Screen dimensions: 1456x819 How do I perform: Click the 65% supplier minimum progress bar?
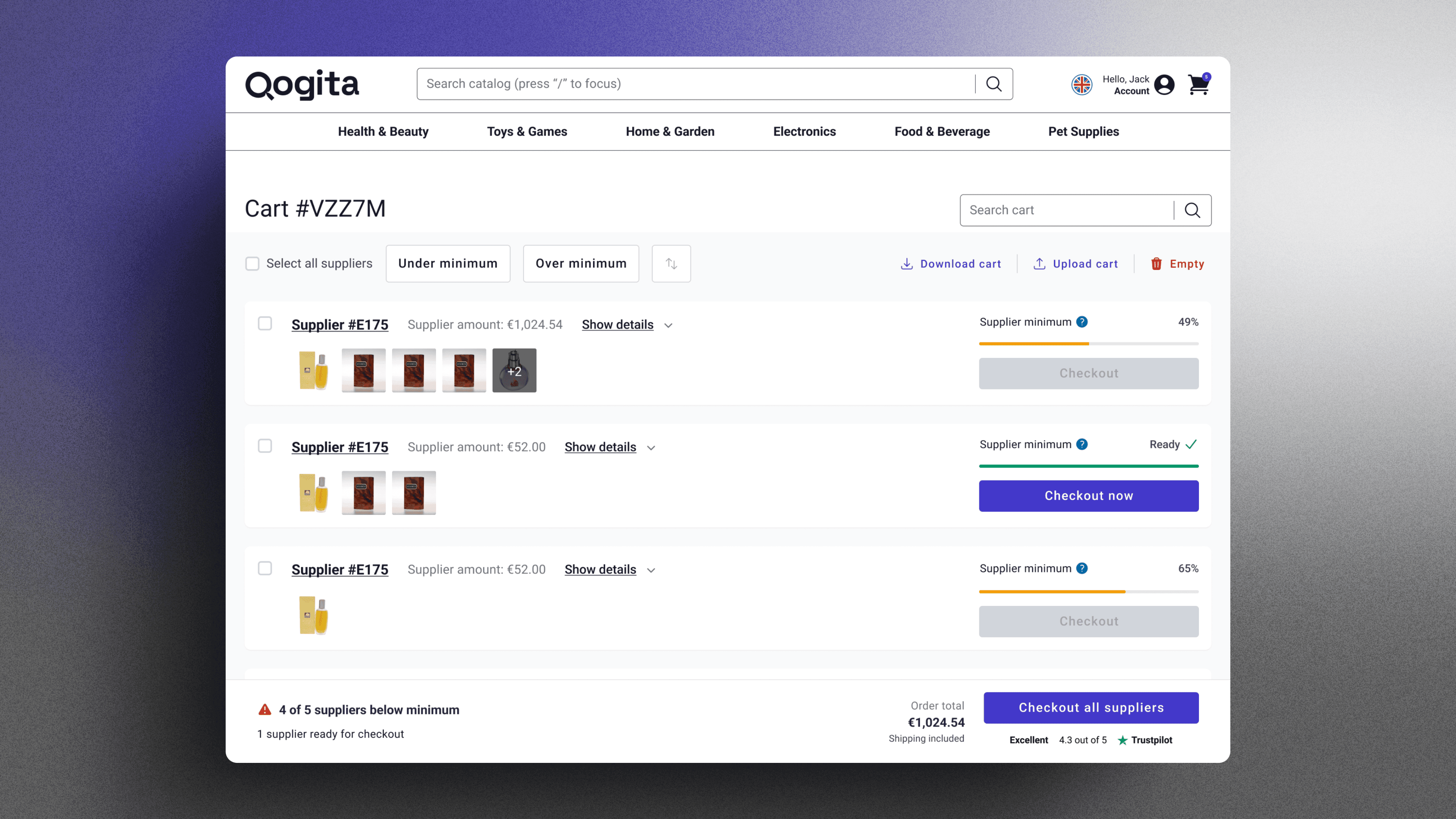(1089, 592)
